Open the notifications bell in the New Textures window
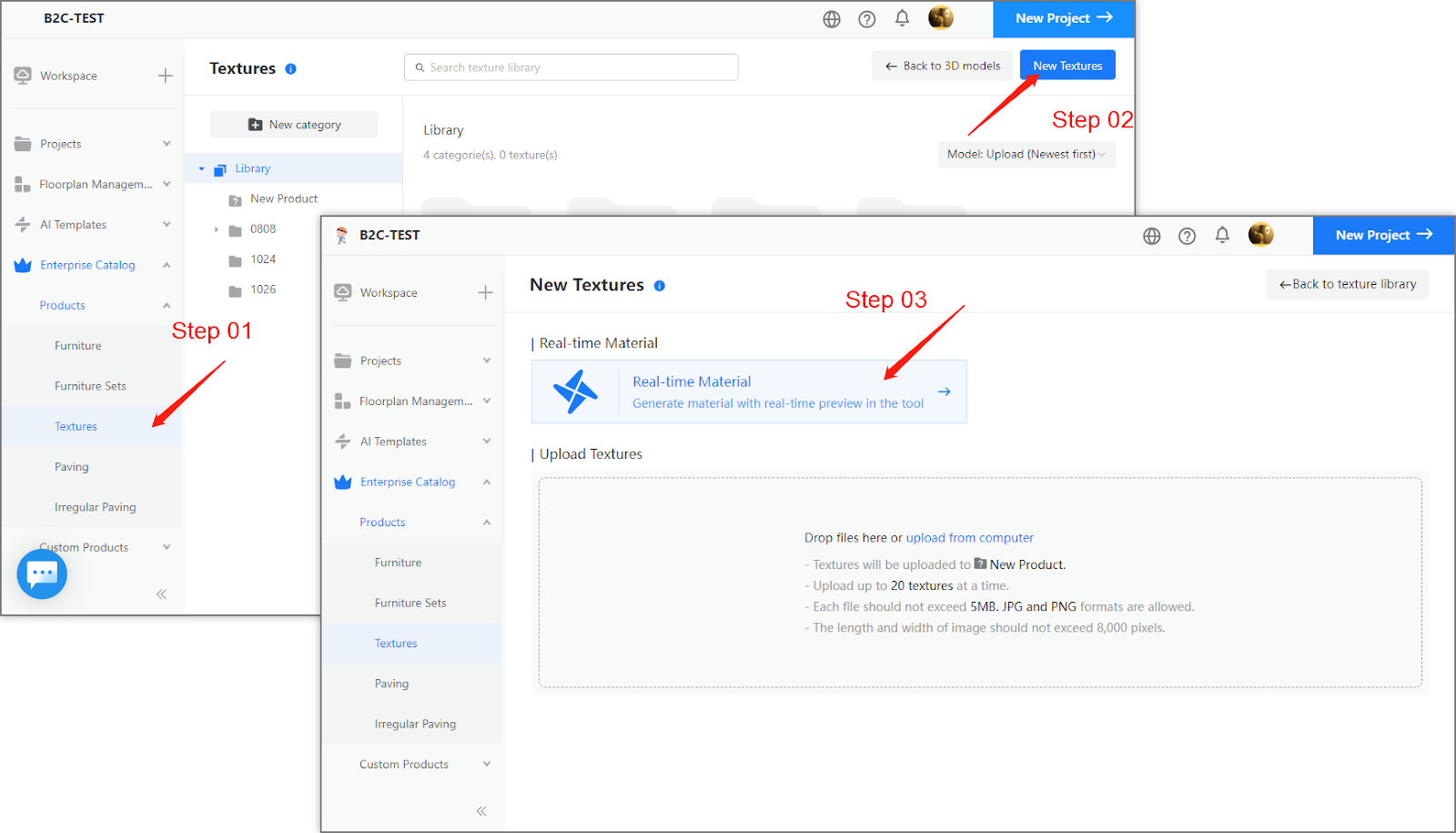Image resolution: width=1456 pixels, height=833 pixels. pyautogui.click(x=1222, y=235)
